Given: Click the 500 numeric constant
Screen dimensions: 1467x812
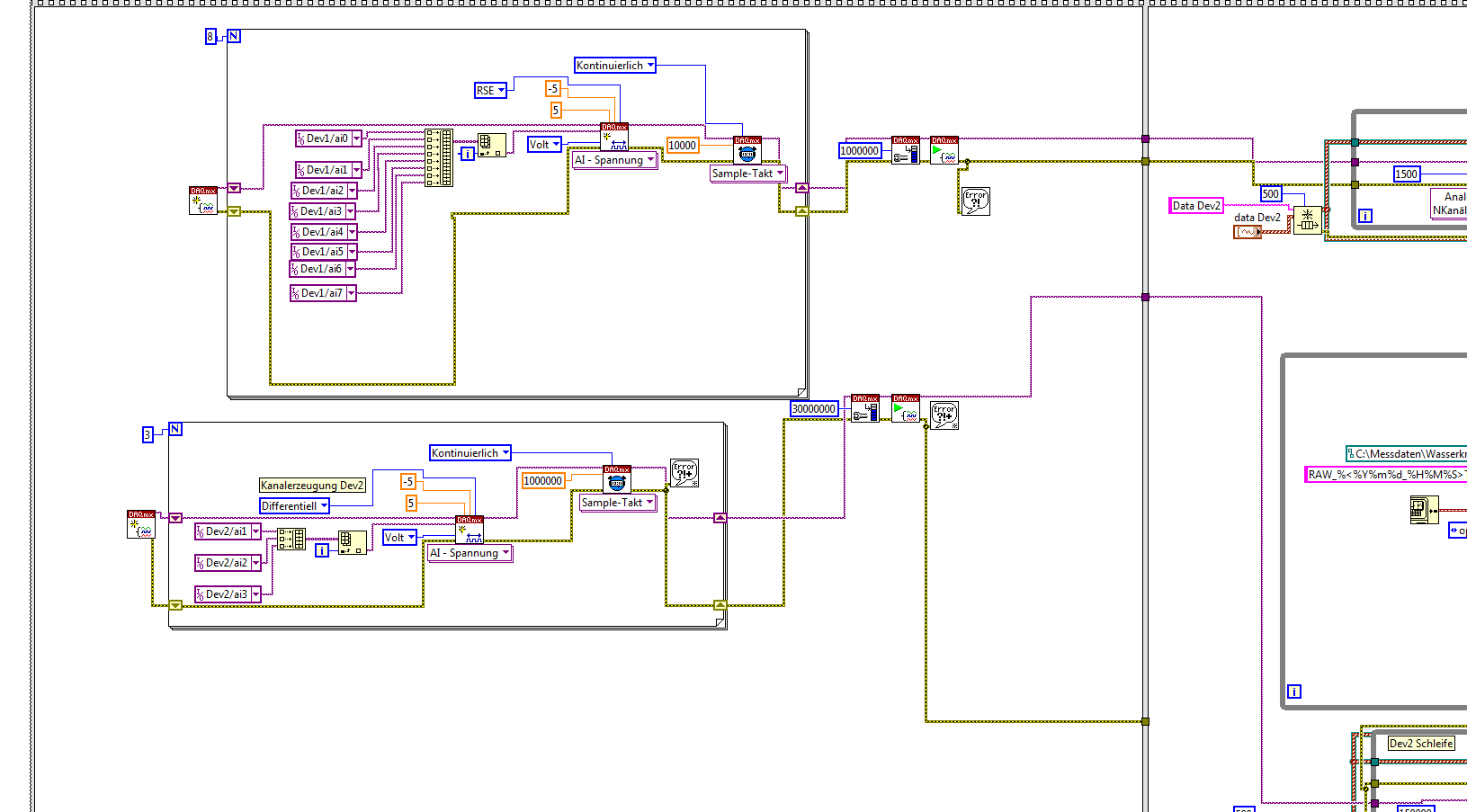Looking at the screenshot, I should 1271,194.
